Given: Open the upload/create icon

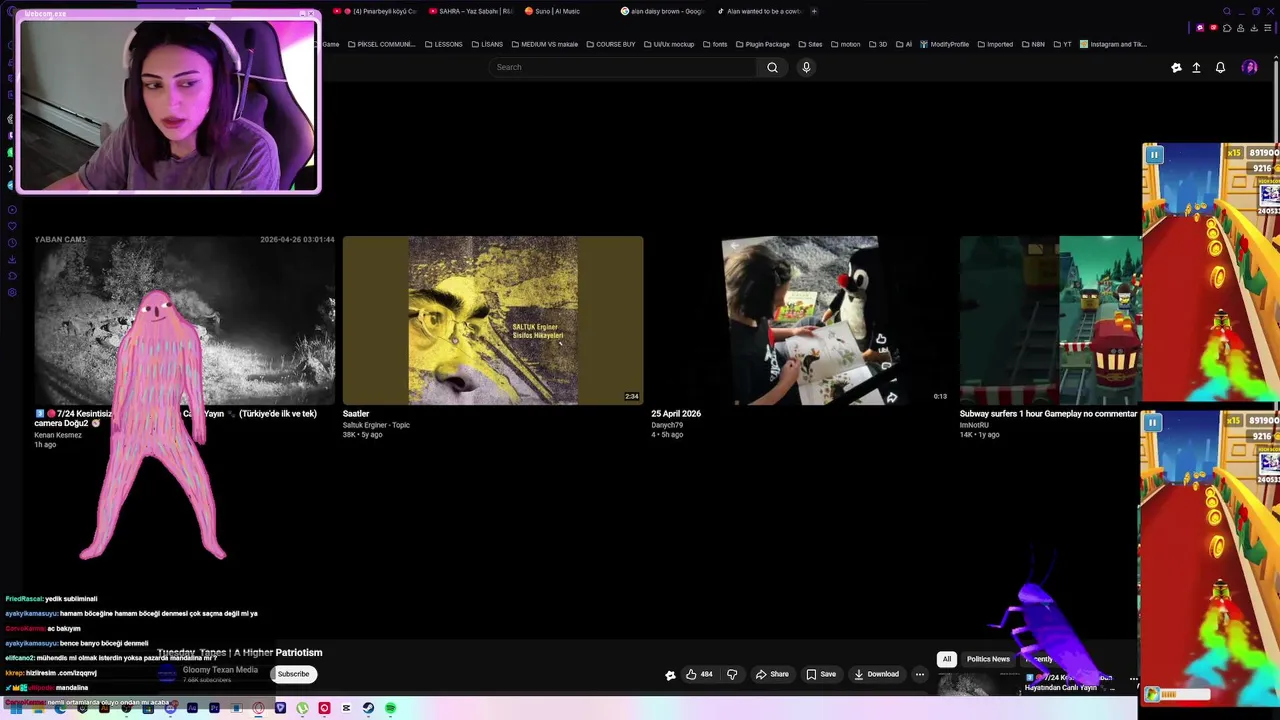Looking at the screenshot, I should point(1196,67).
